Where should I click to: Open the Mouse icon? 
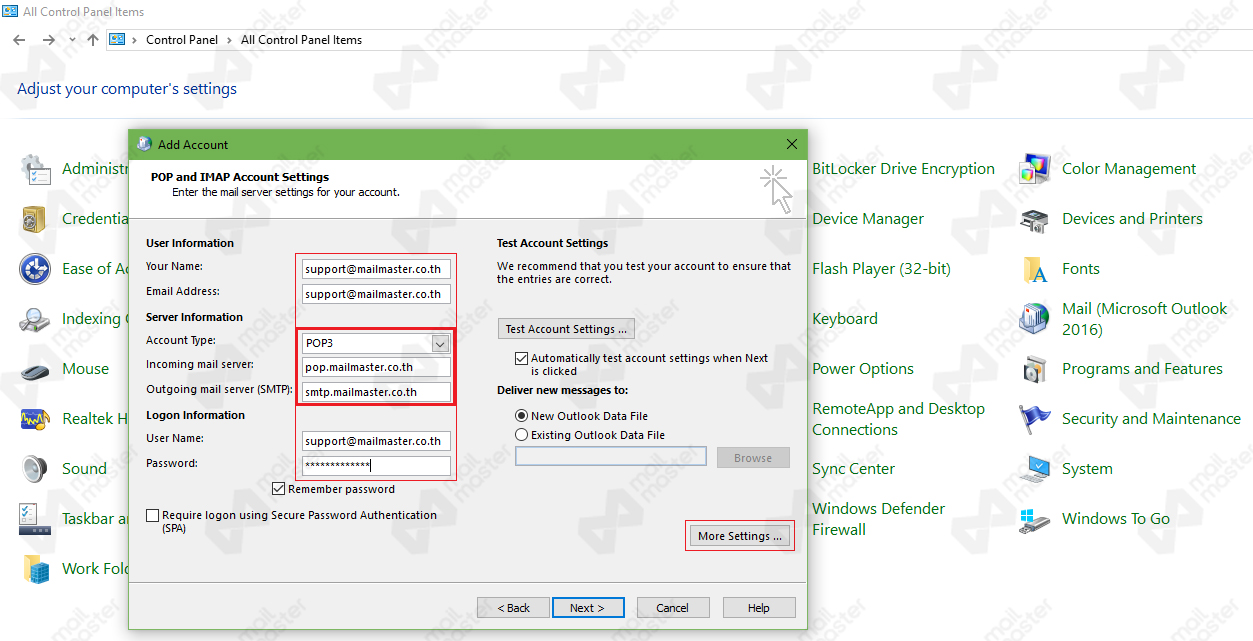35,369
